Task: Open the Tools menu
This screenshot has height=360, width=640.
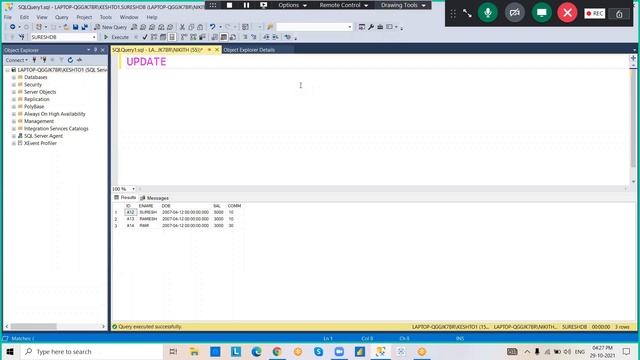Action: [106, 17]
